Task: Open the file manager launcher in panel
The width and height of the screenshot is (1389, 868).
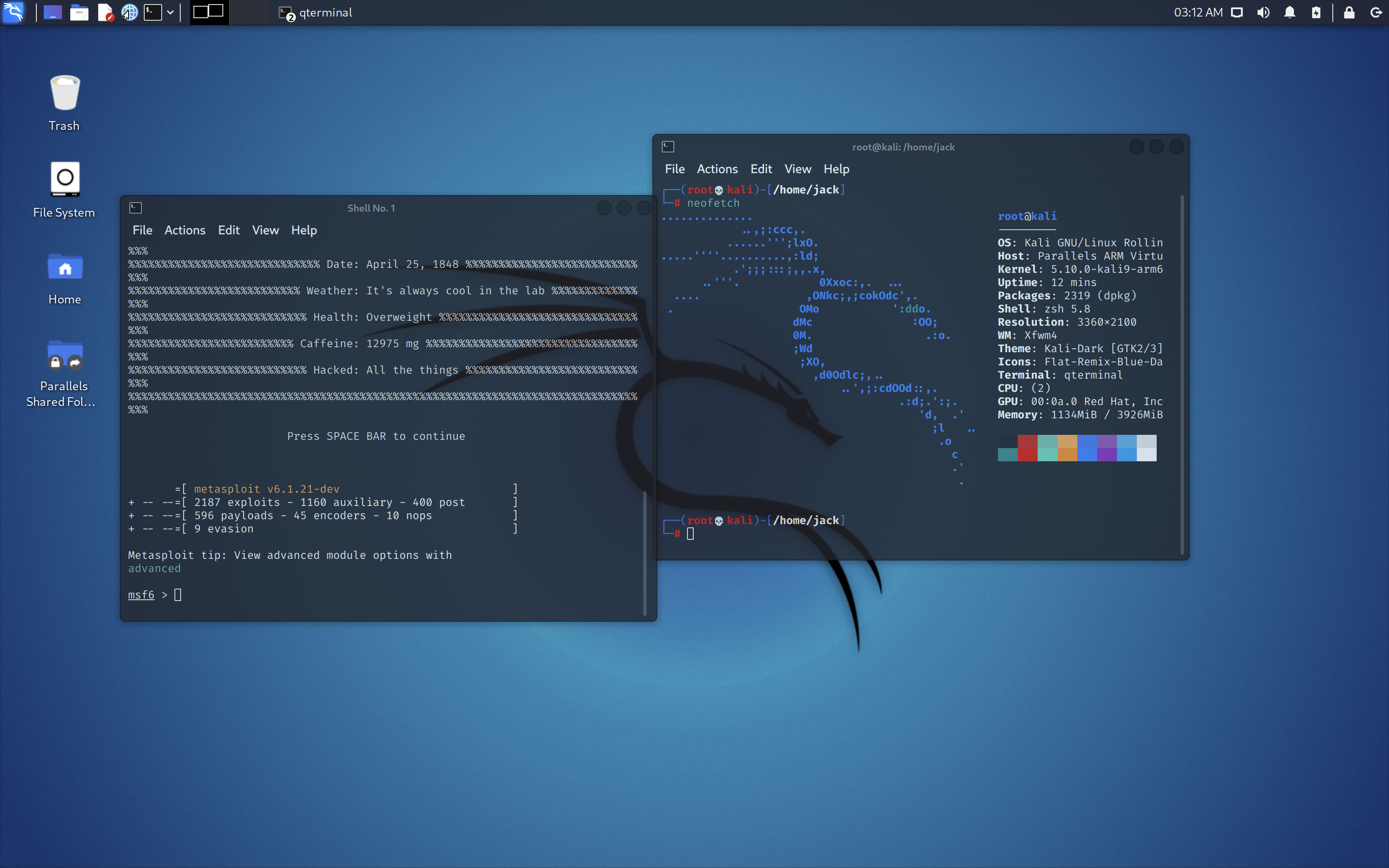Action: click(79, 12)
